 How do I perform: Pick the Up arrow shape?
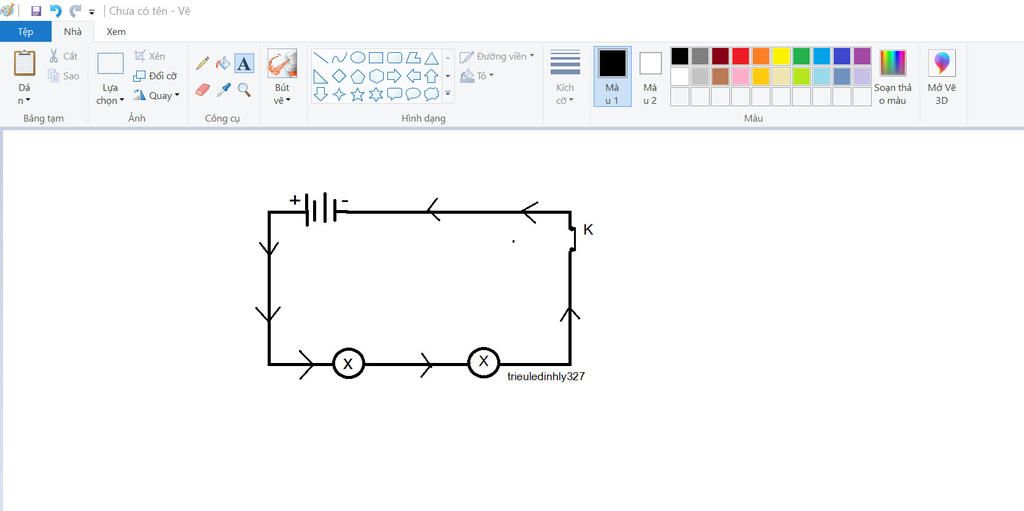click(431, 76)
